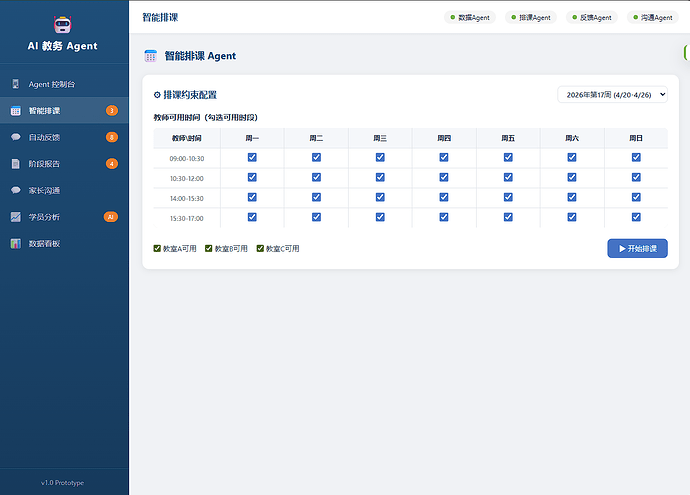Click the 周六 column header
The width and height of the screenshot is (690, 495).
click(572, 138)
